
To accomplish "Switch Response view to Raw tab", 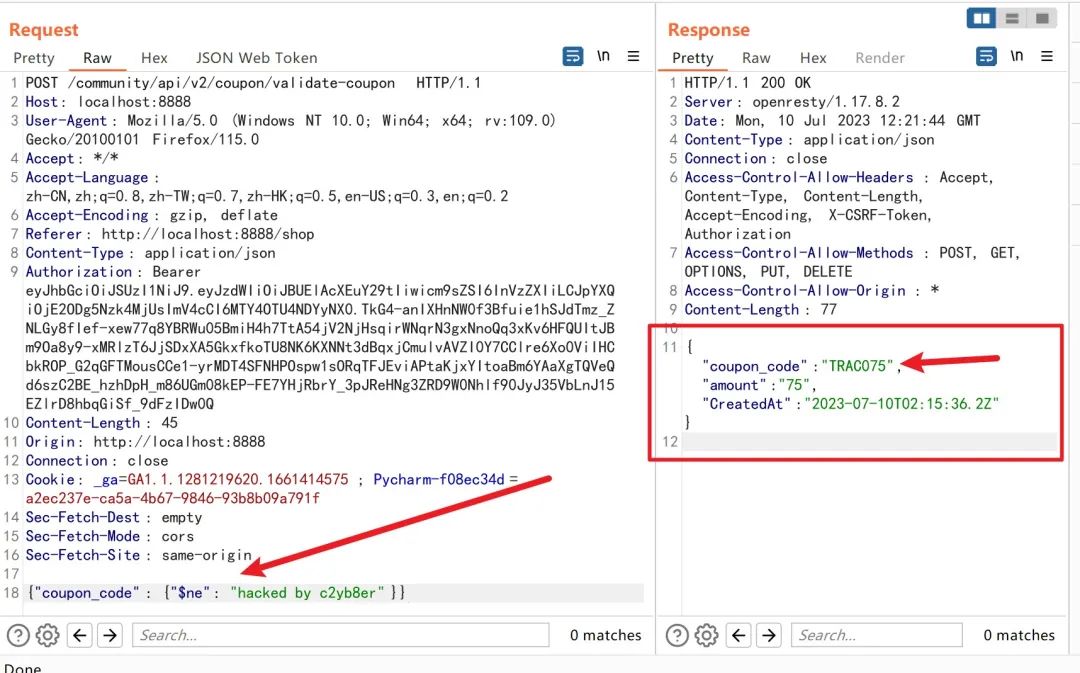I will coord(756,58).
